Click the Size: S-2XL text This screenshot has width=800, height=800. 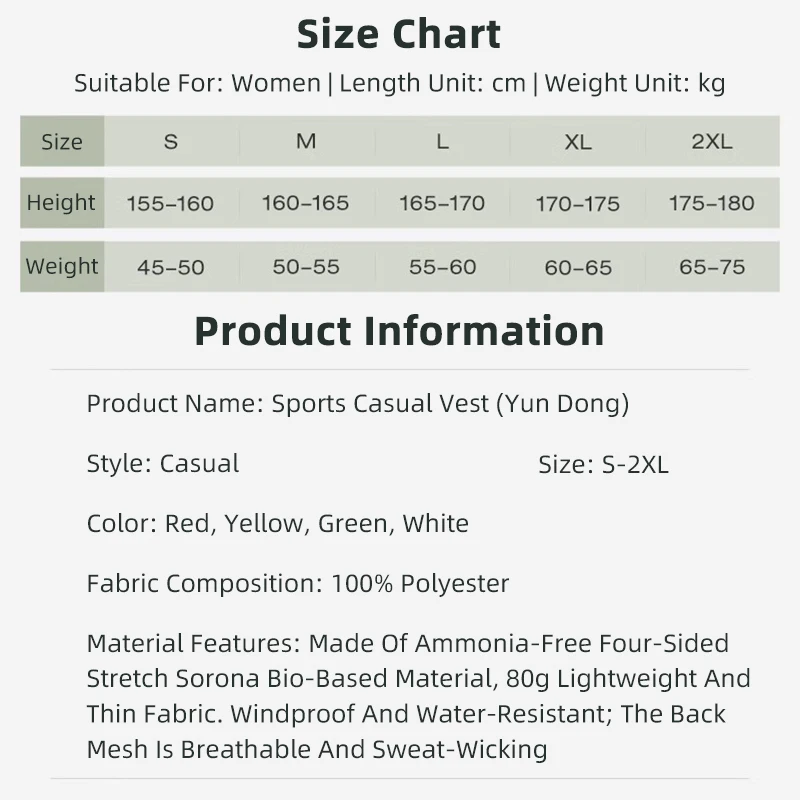(x=603, y=464)
